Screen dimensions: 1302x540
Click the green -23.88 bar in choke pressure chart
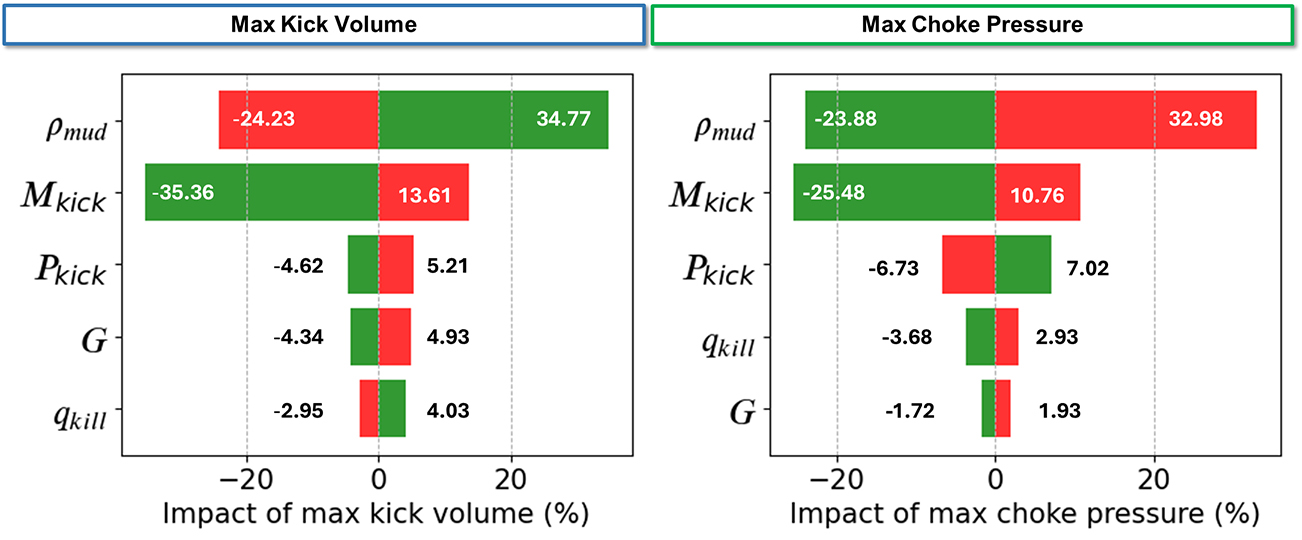[899, 119]
